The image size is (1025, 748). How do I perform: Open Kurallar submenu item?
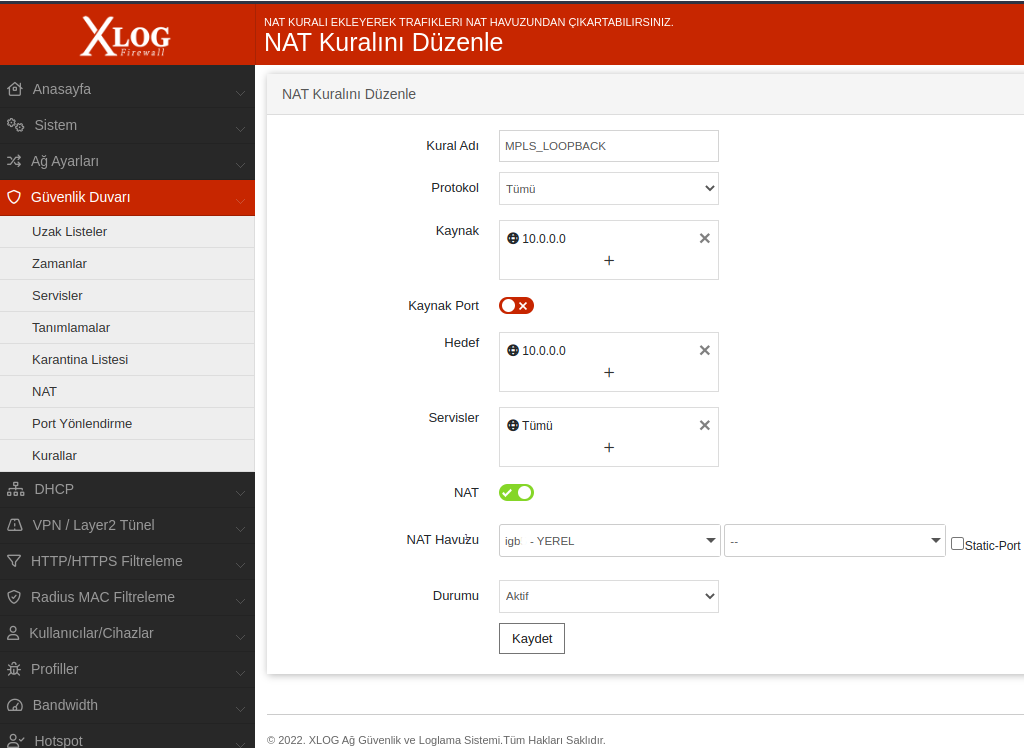(x=127, y=456)
